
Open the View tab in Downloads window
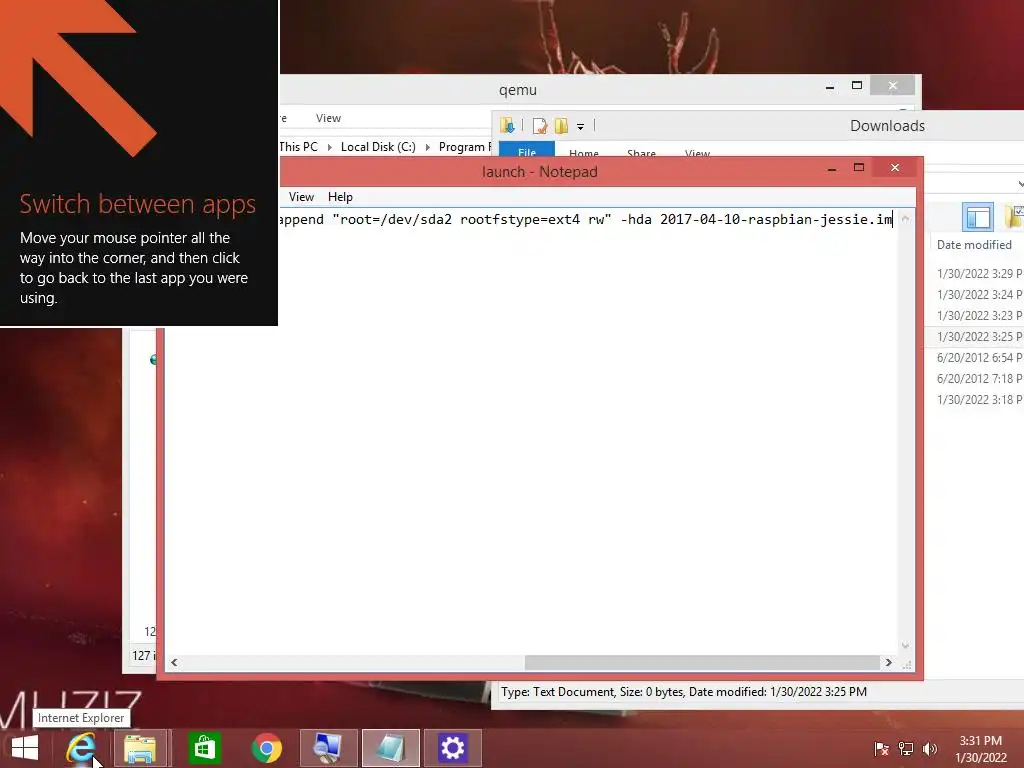(697, 152)
